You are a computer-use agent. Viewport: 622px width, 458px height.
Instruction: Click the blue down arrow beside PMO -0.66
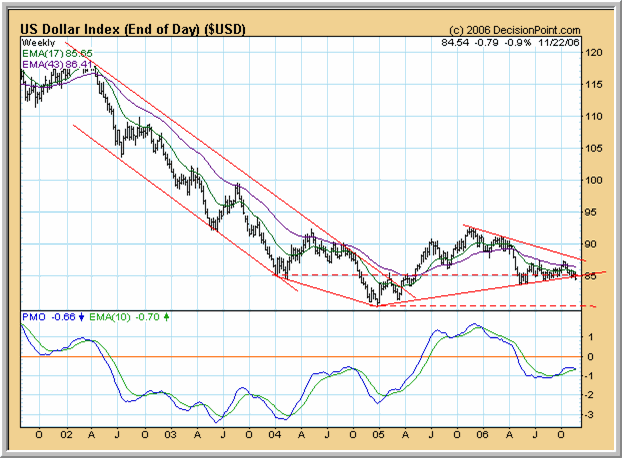pos(81,317)
